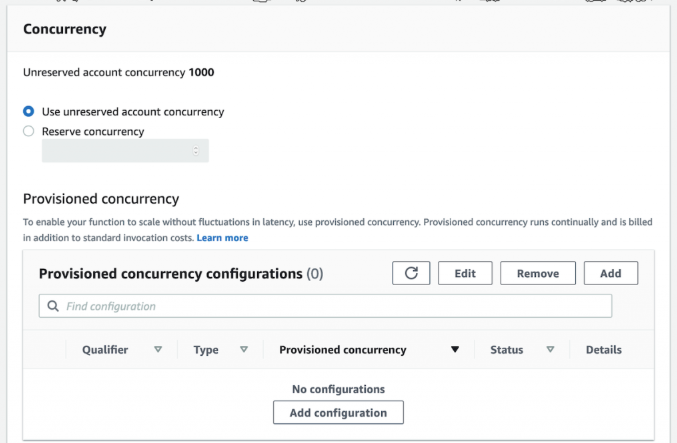Open the Learn more link

tap(222, 238)
